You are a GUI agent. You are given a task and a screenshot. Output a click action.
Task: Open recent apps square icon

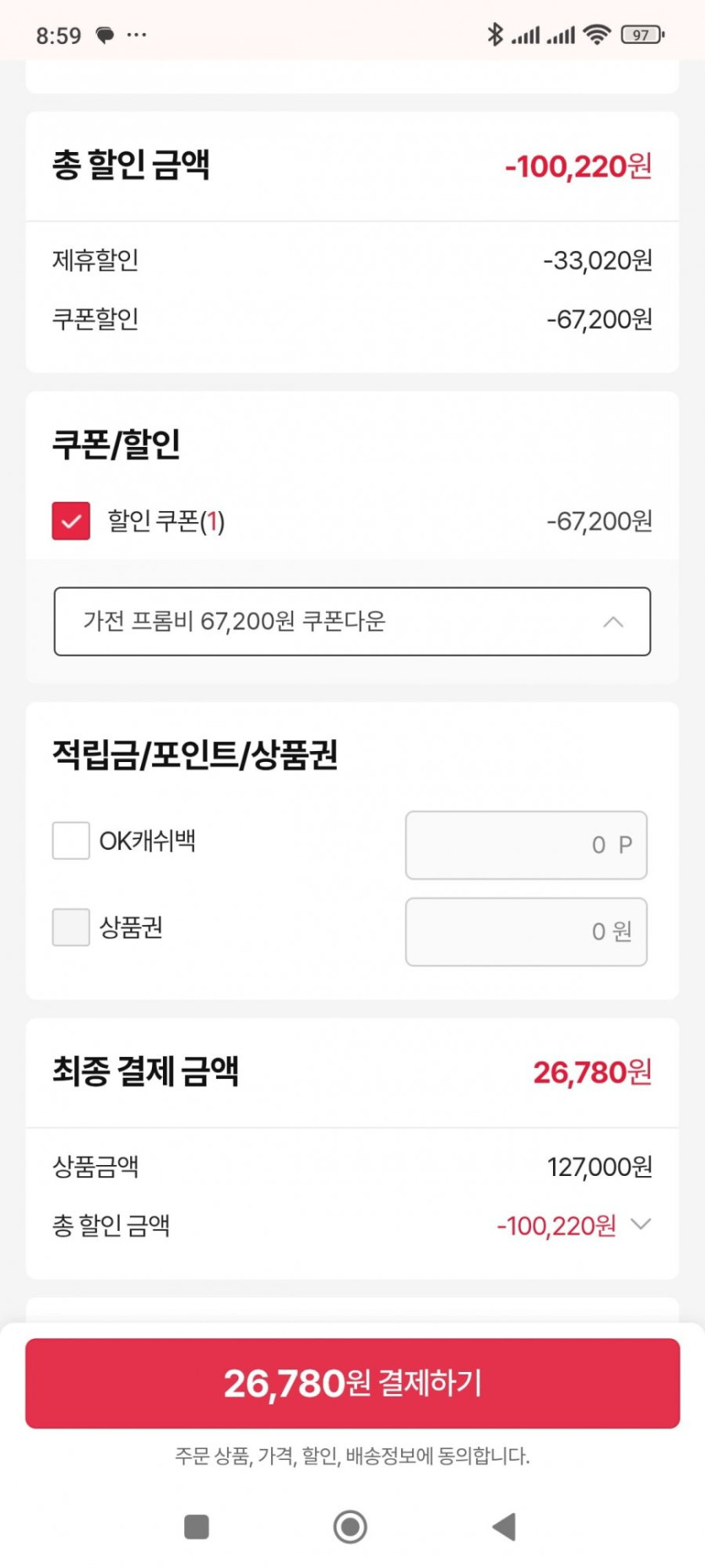pyautogui.click(x=197, y=1527)
